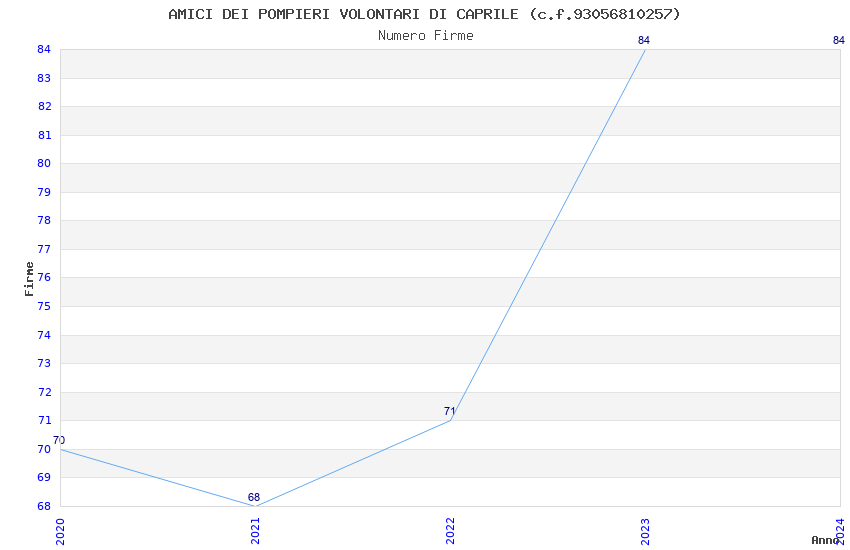Click the subtitle 'Numero Firme'
850x550 pixels.
click(x=426, y=36)
